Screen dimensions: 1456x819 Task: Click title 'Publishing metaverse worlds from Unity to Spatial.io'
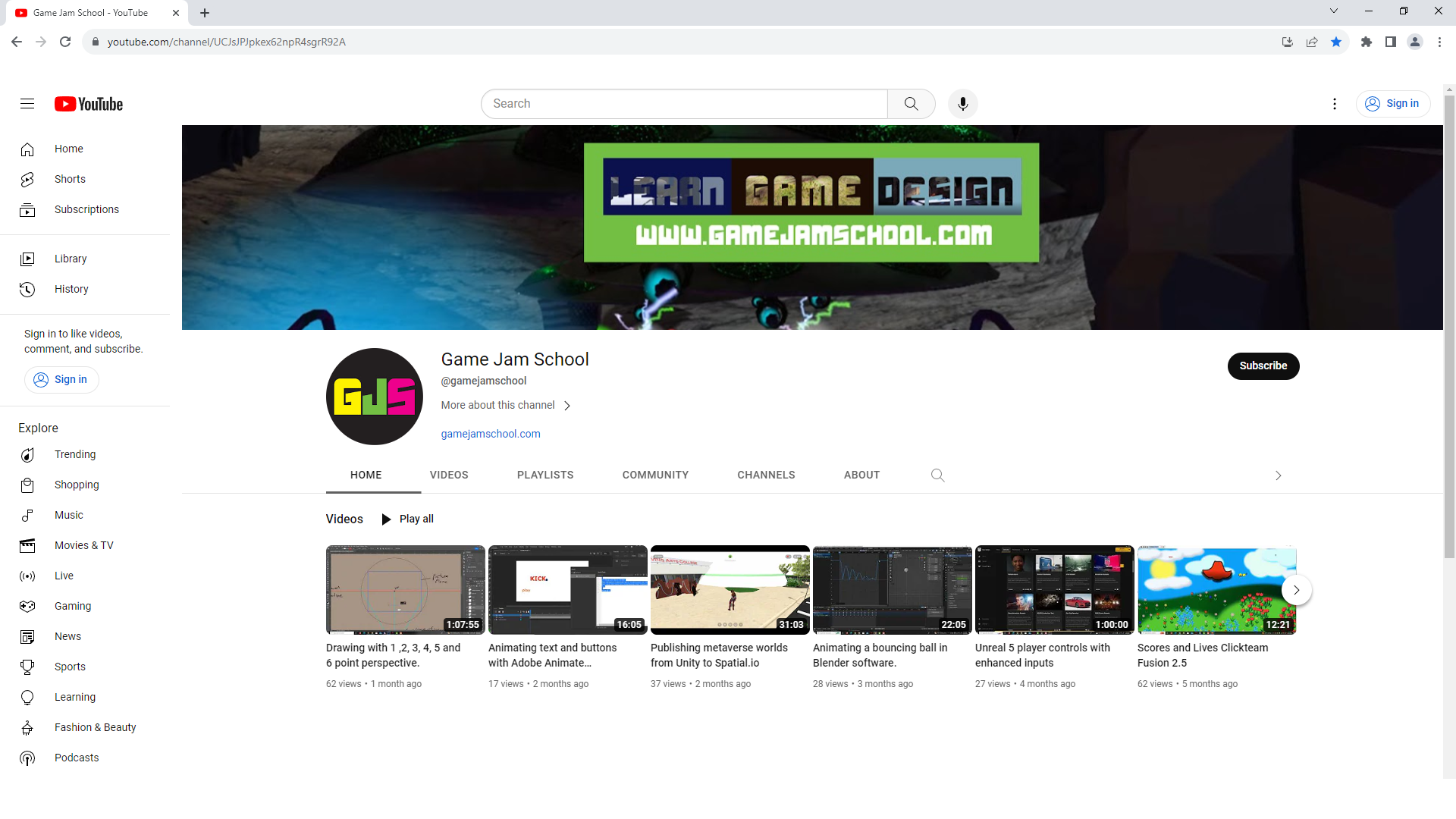coord(719,656)
